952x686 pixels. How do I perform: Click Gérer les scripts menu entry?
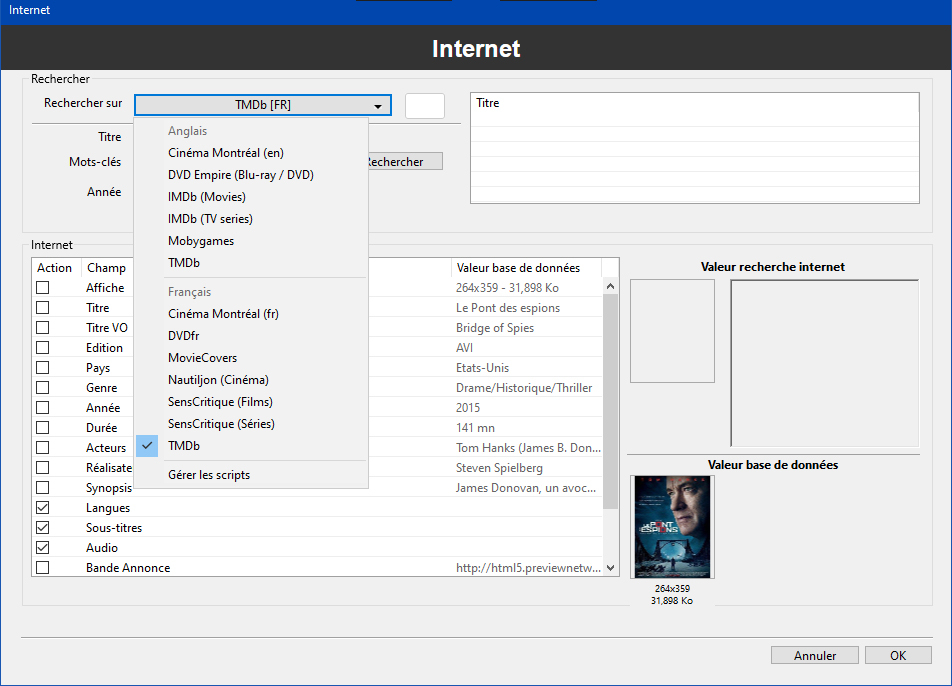pyautogui.click(x=208, y=475)
